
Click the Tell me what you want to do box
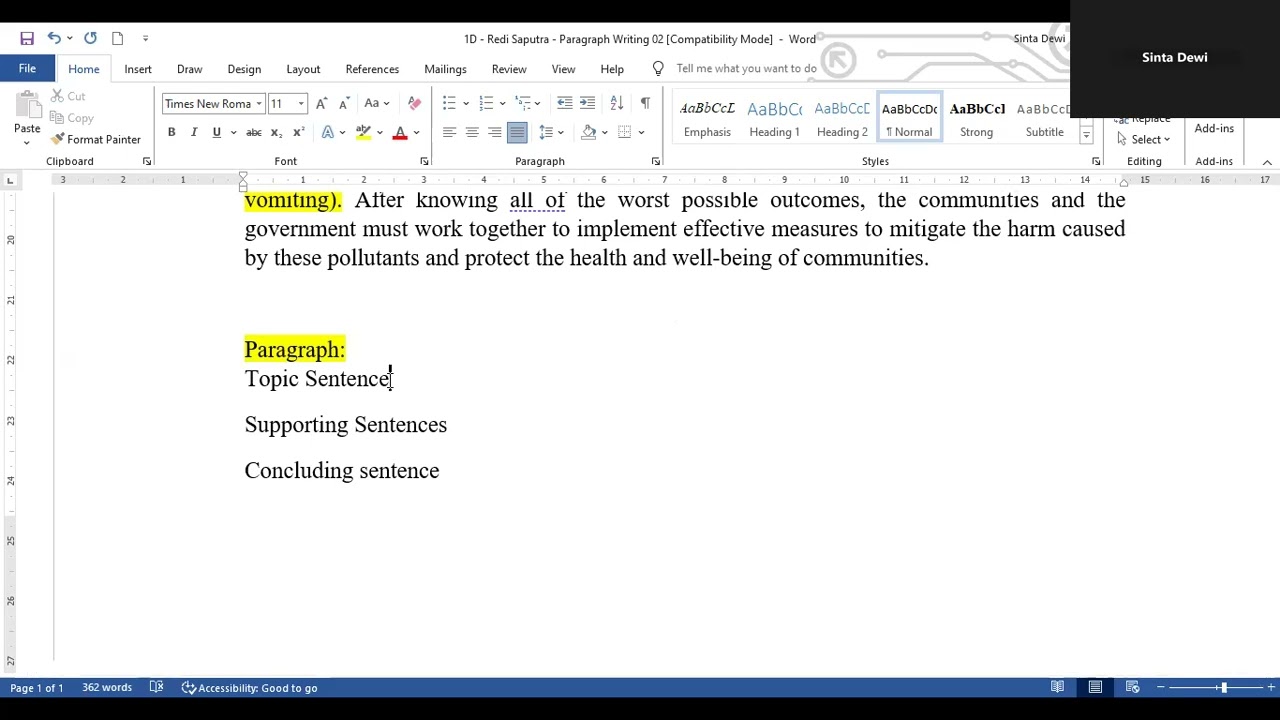[746, 68]
